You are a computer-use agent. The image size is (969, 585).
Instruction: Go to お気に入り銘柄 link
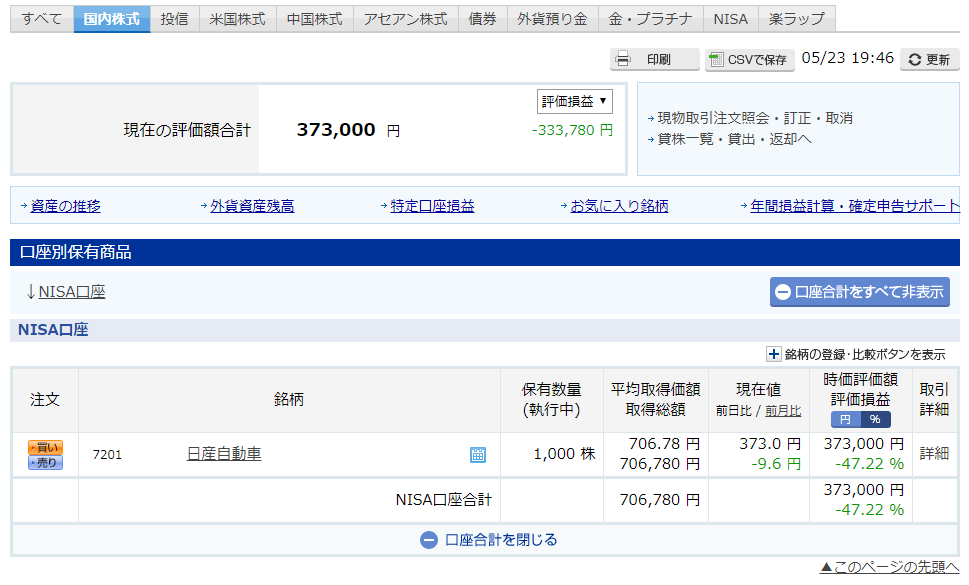point(619,206)
